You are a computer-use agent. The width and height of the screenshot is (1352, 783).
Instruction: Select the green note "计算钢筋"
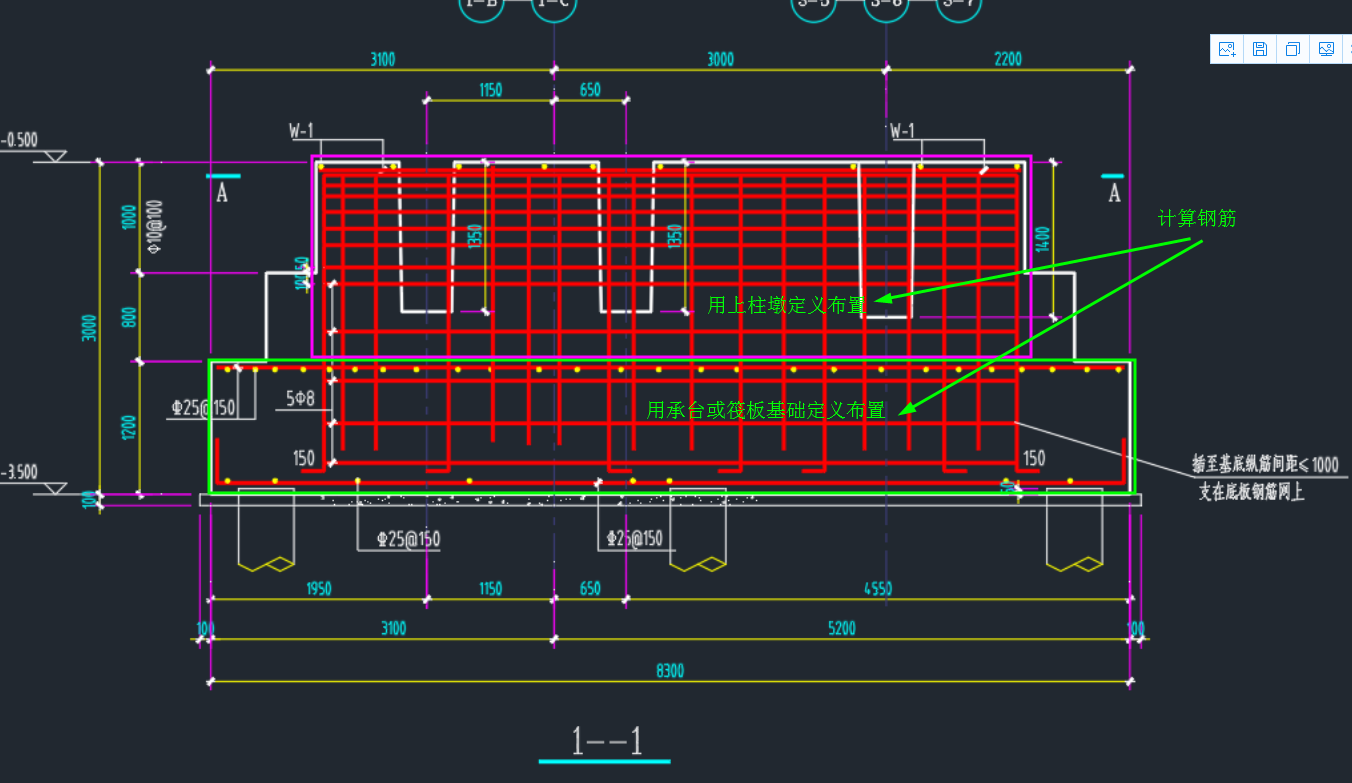(1196, 218)
